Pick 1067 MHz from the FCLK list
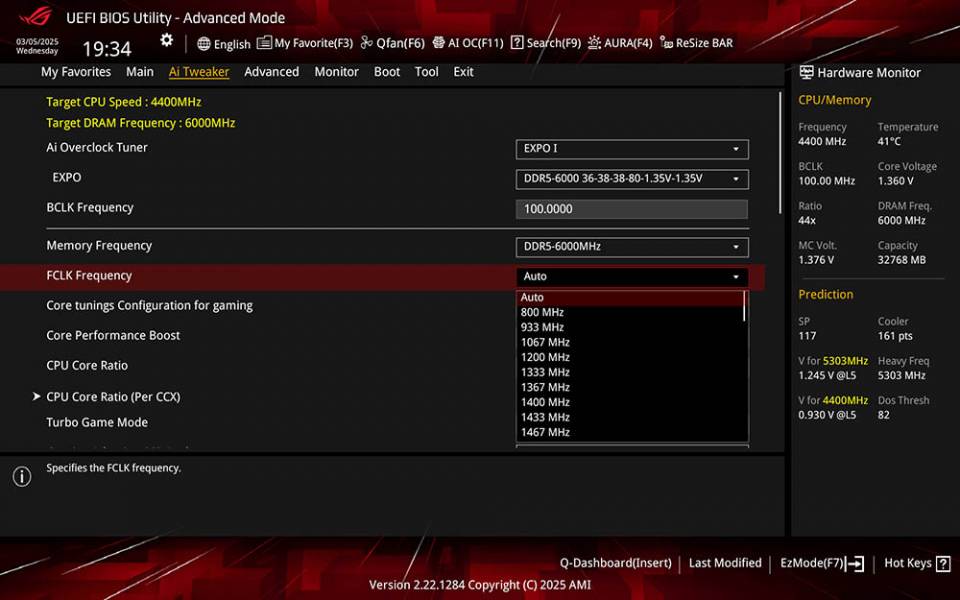The image size is (960, 600). (629, 342)
